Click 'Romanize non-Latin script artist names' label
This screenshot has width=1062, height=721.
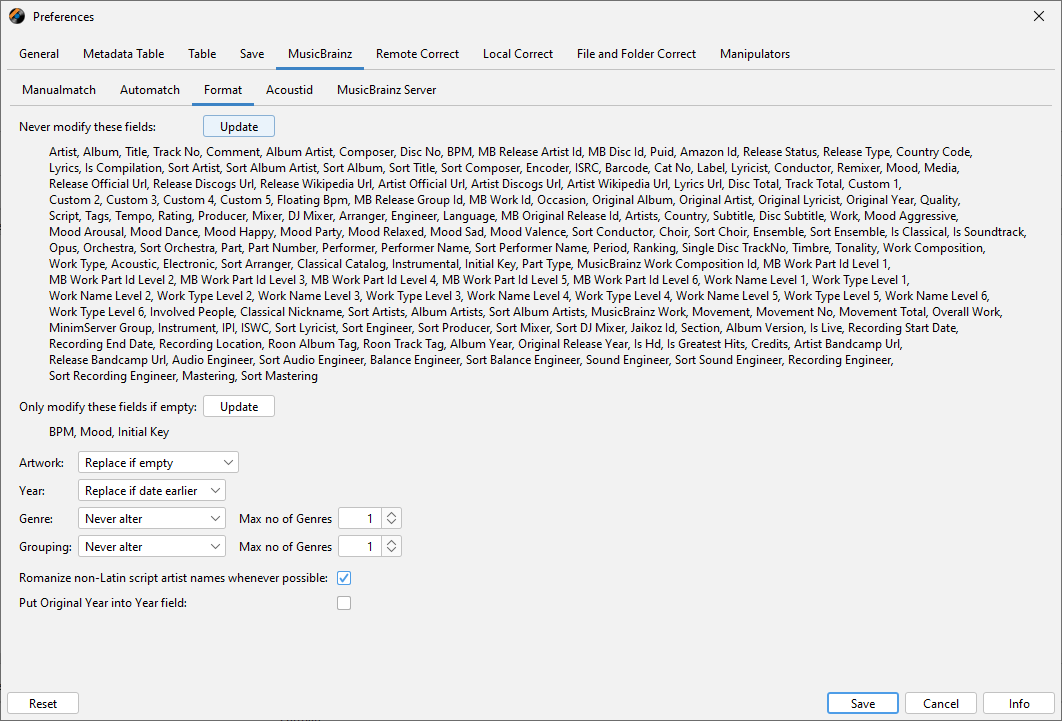pos(173,578)
